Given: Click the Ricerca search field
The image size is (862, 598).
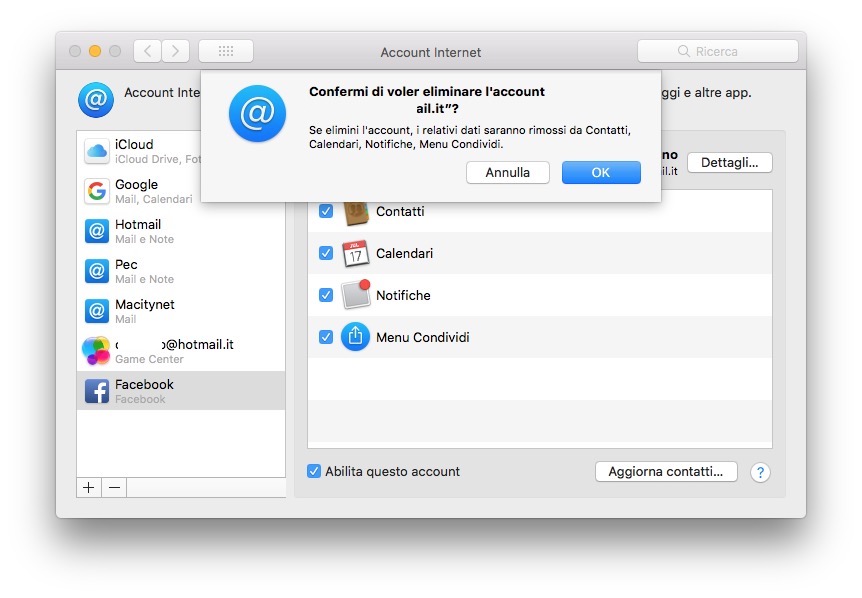Looking at the screenshot, I should click(x=717, y=51).
